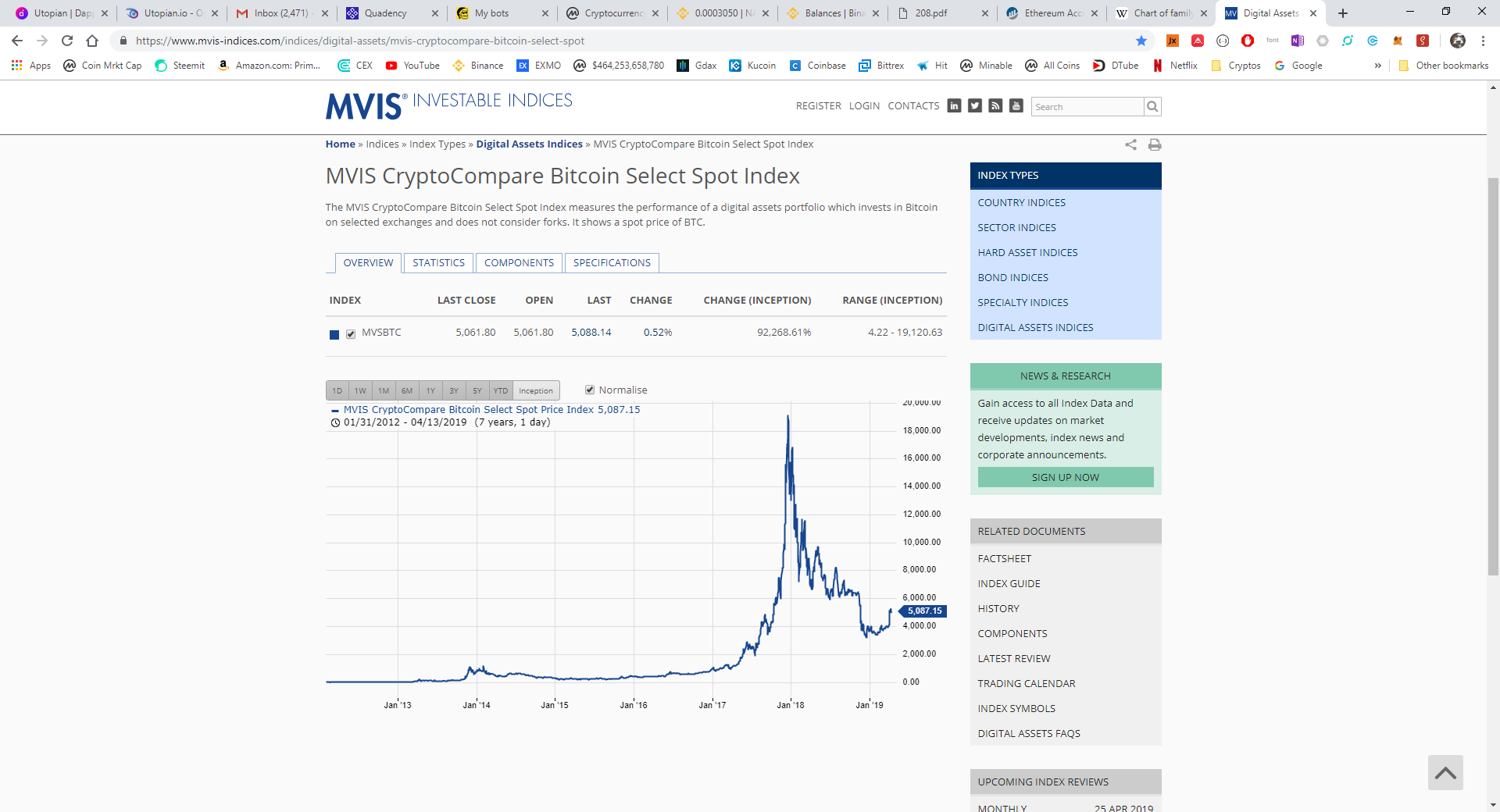The image size is (1500, 812).
Task: Open the OneNote clipper extension
Action: point(1298,41)
